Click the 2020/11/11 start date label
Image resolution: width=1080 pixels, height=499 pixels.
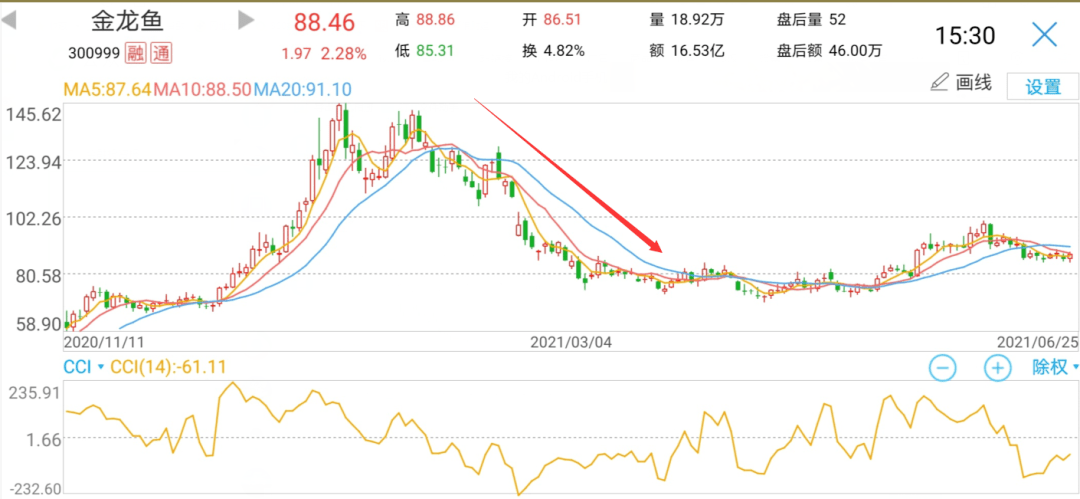(x=105, y=342)
